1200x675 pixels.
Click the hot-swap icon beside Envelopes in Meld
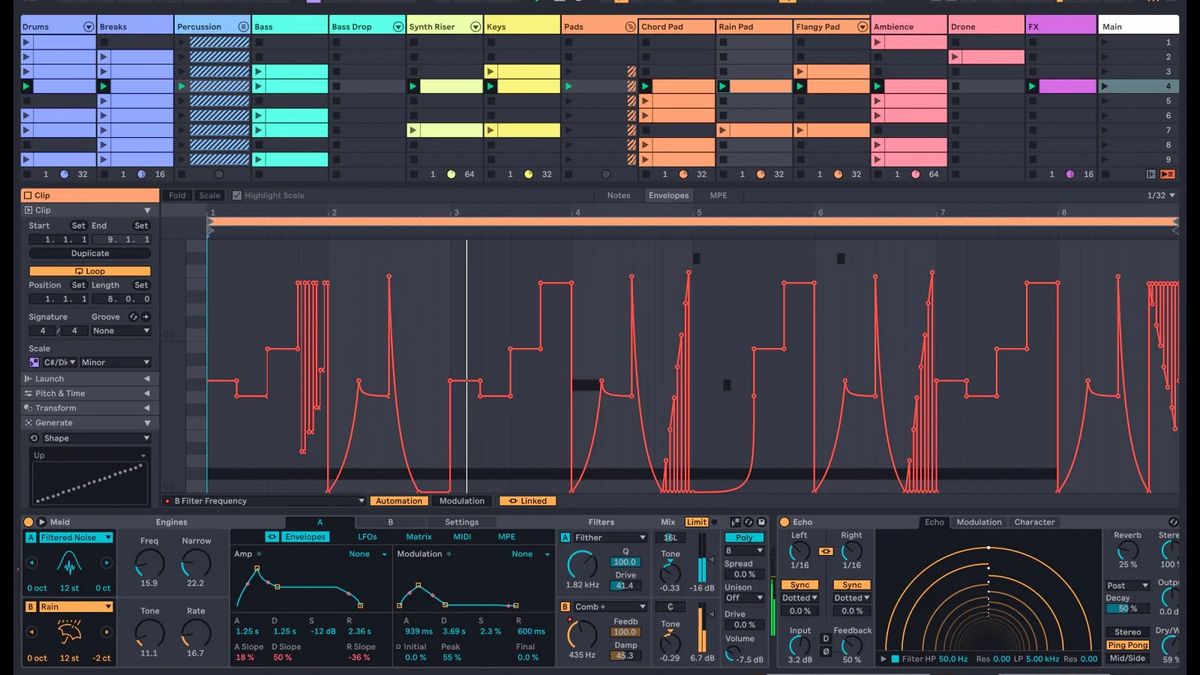tap(272, 537)
